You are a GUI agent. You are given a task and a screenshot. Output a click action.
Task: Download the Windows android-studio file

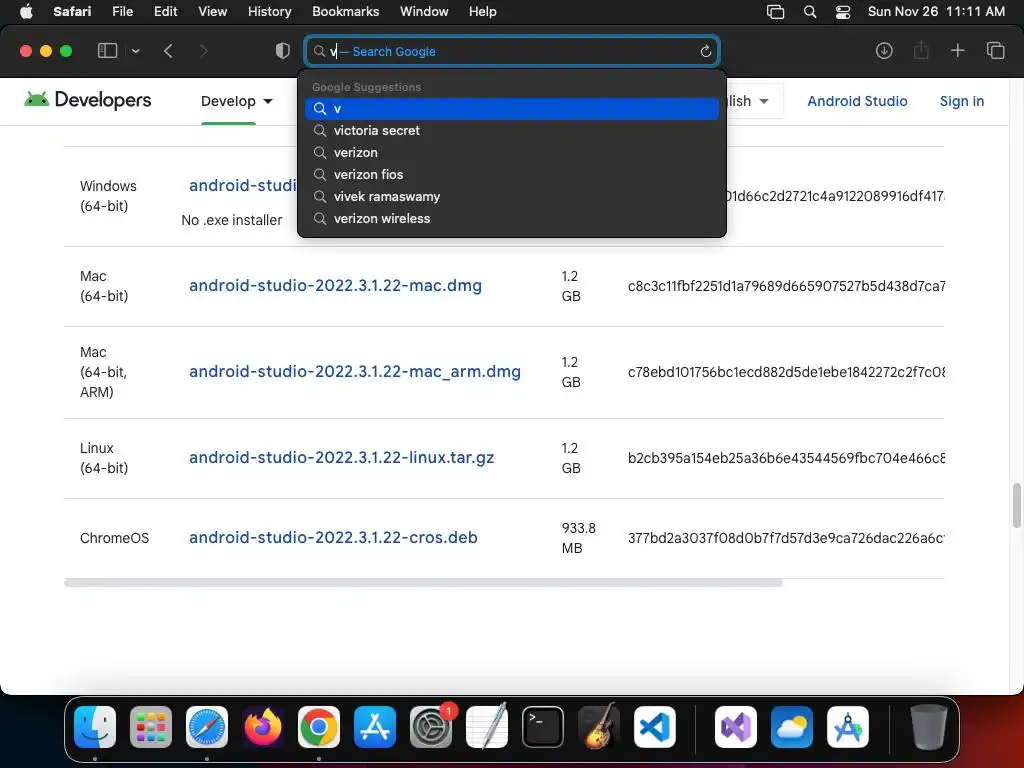[x=242, y=185]
